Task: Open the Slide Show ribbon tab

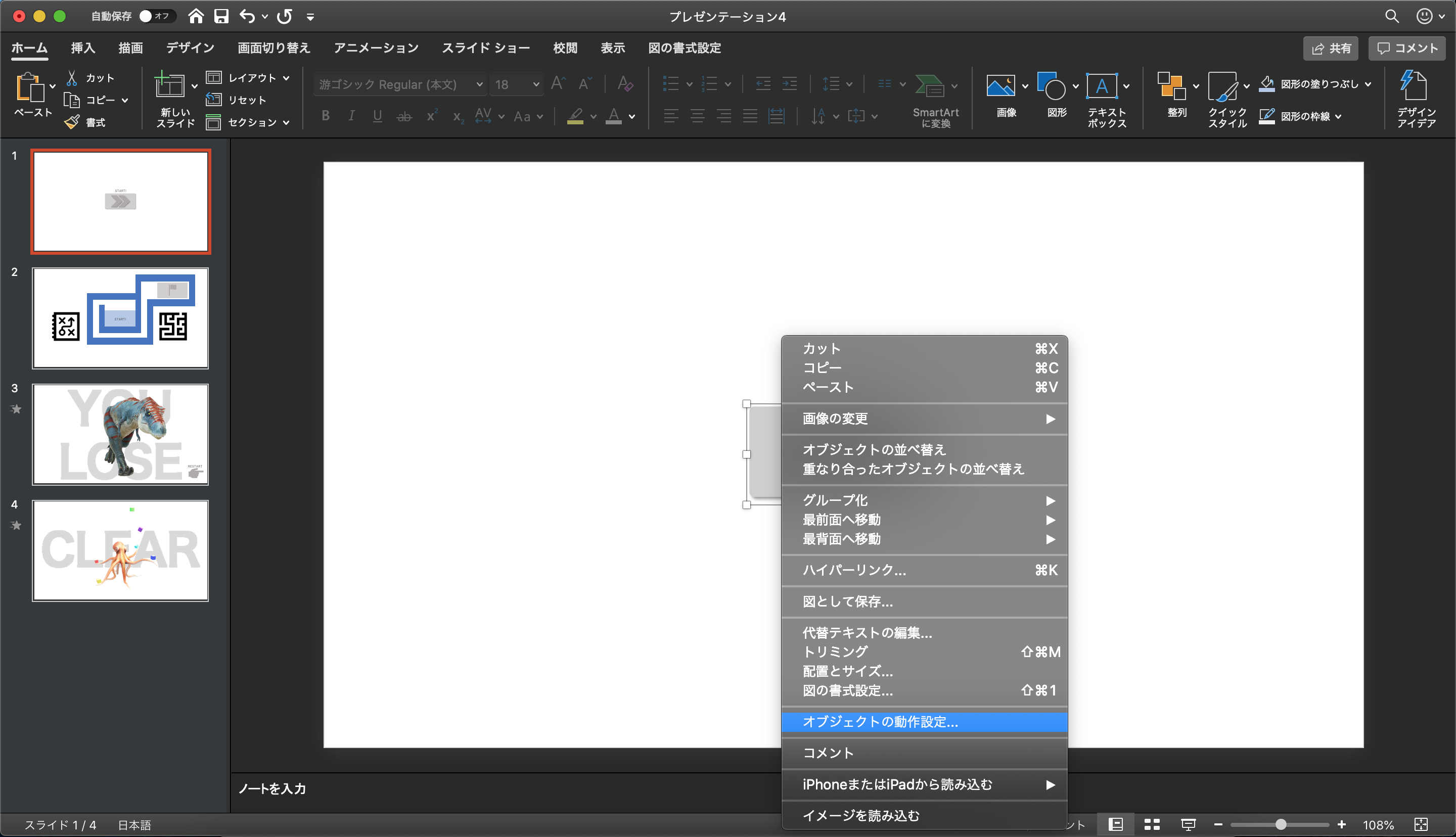Action: (x=485, y=48)
